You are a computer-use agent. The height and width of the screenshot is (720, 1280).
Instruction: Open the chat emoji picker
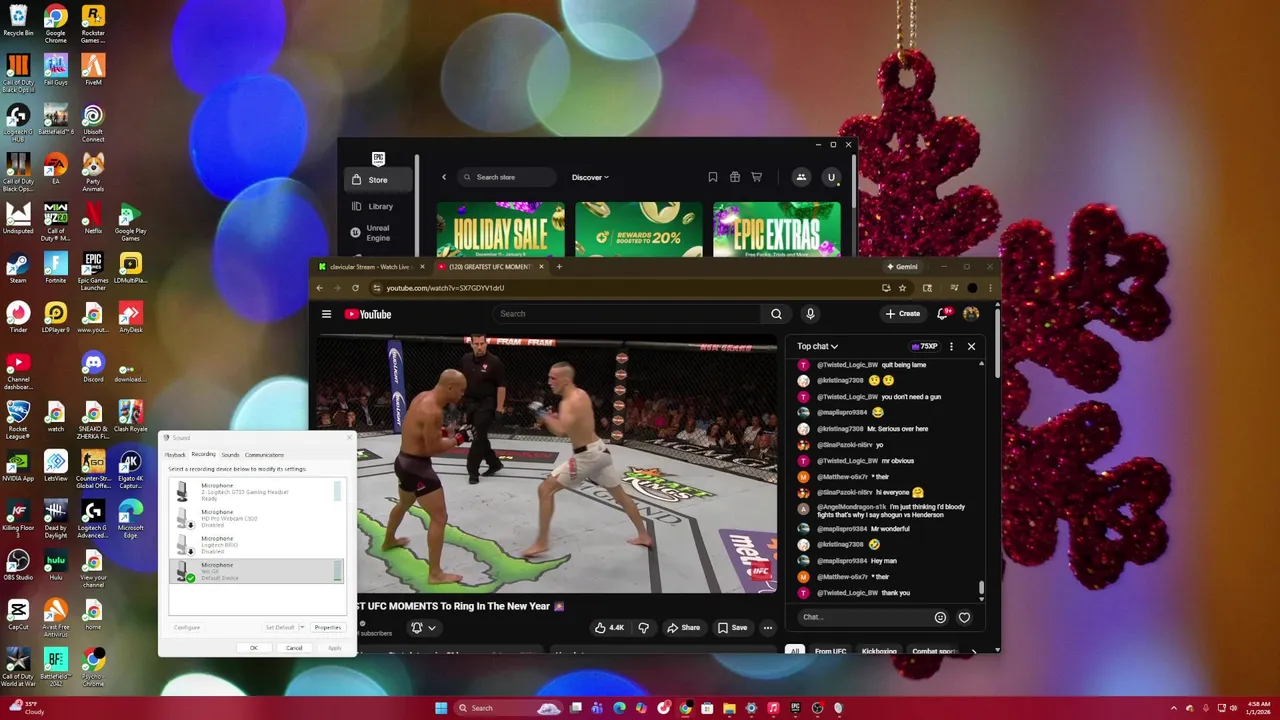pyautogui.click(x=940, y=617)
